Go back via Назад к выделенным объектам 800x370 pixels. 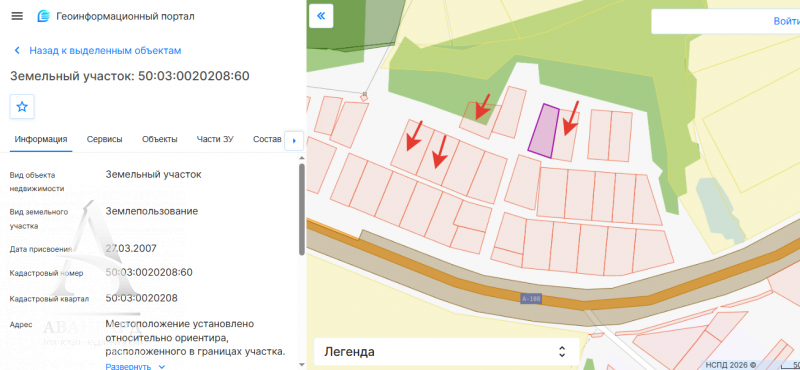[x=97, y=51]
